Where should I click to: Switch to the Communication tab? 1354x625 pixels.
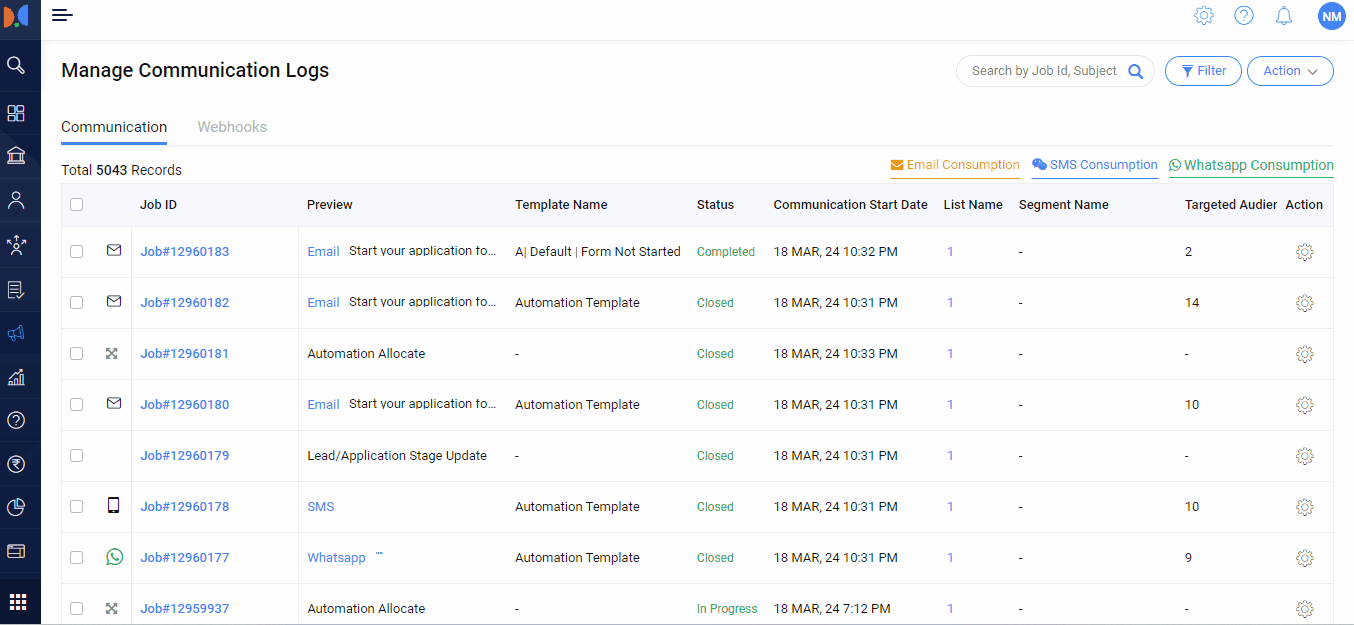pyautogui.click(x=114, y=127)
